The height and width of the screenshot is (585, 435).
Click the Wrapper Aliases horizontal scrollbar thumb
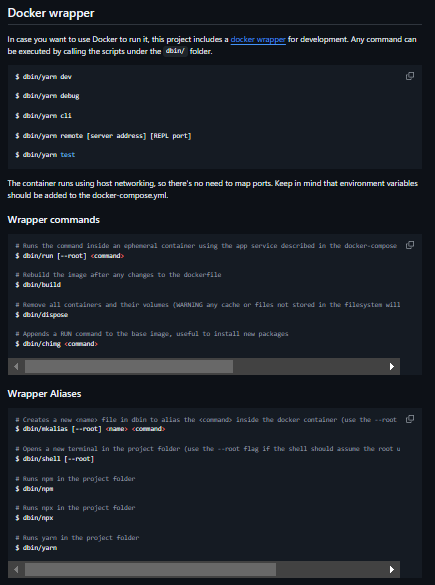tap(150, 569)
